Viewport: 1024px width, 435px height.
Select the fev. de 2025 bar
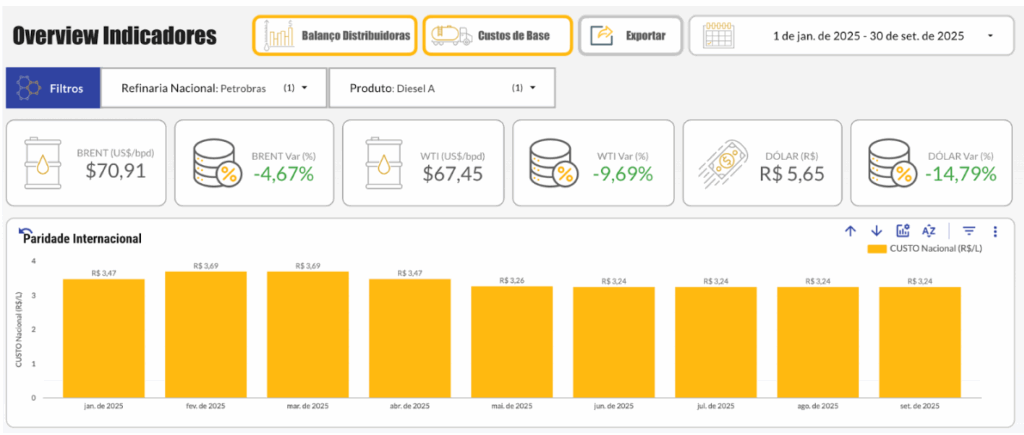click(x=206, y=335)
